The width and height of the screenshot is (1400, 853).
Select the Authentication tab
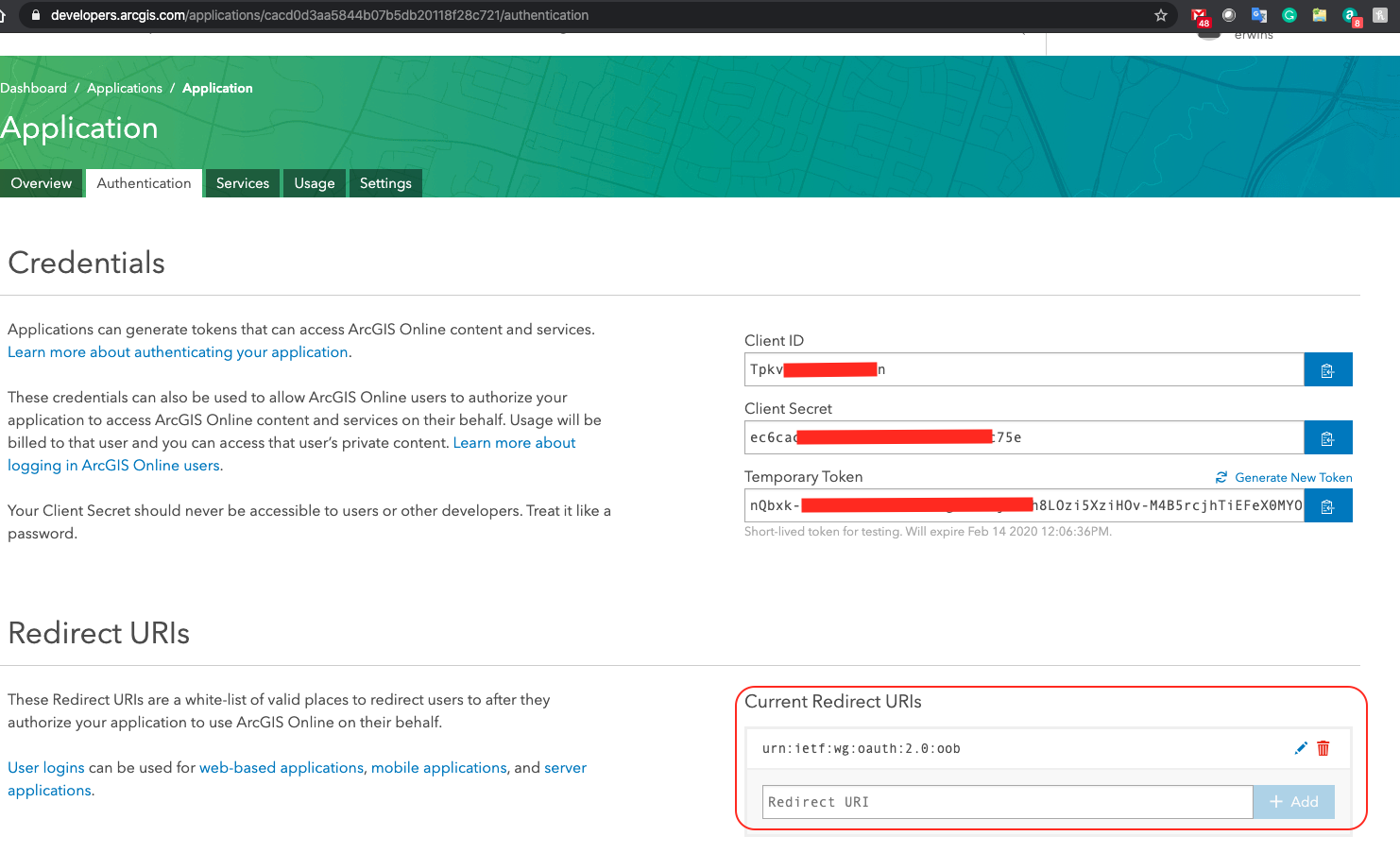click(144, 183)
